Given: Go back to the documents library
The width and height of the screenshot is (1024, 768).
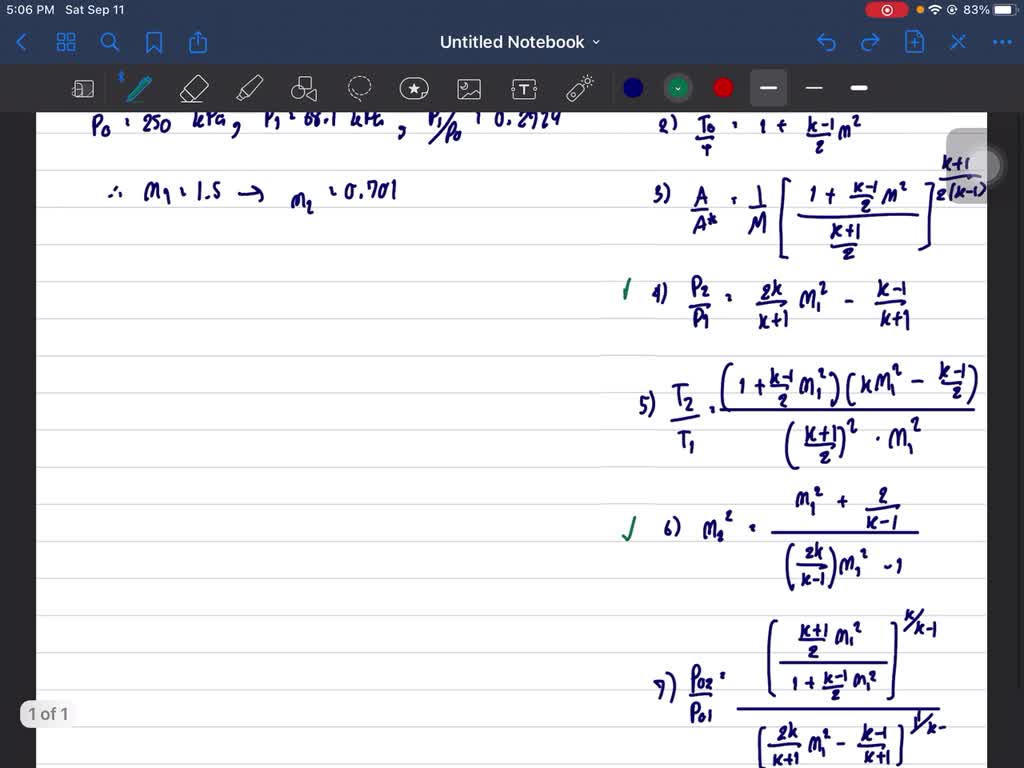Looking at the screenshot, I should [x=22, y=43].
